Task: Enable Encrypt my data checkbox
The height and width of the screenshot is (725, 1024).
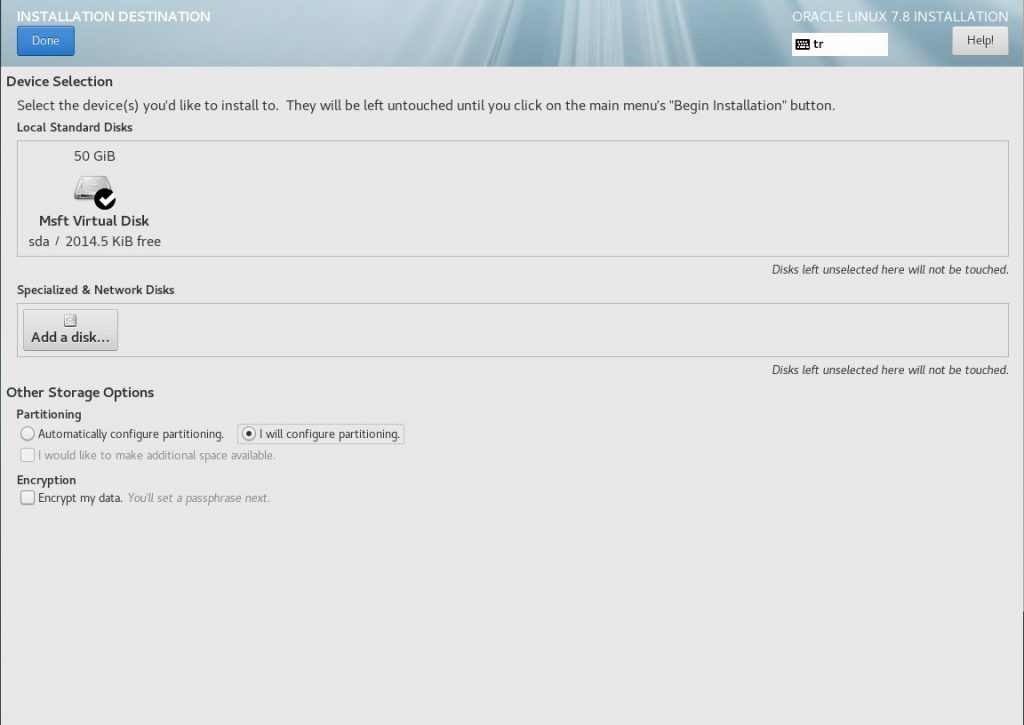Action: (27, 498)
